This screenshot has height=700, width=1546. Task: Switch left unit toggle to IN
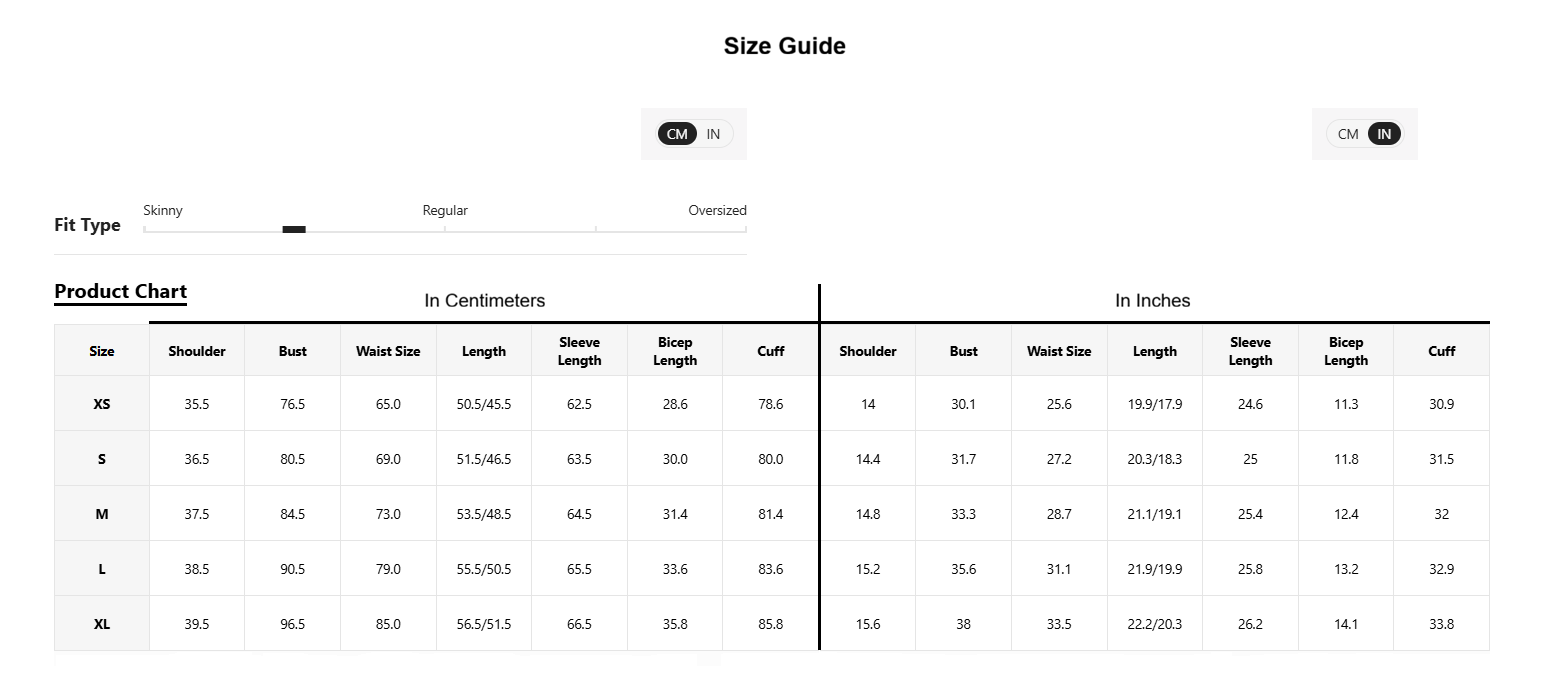click(x=713, y=134)
